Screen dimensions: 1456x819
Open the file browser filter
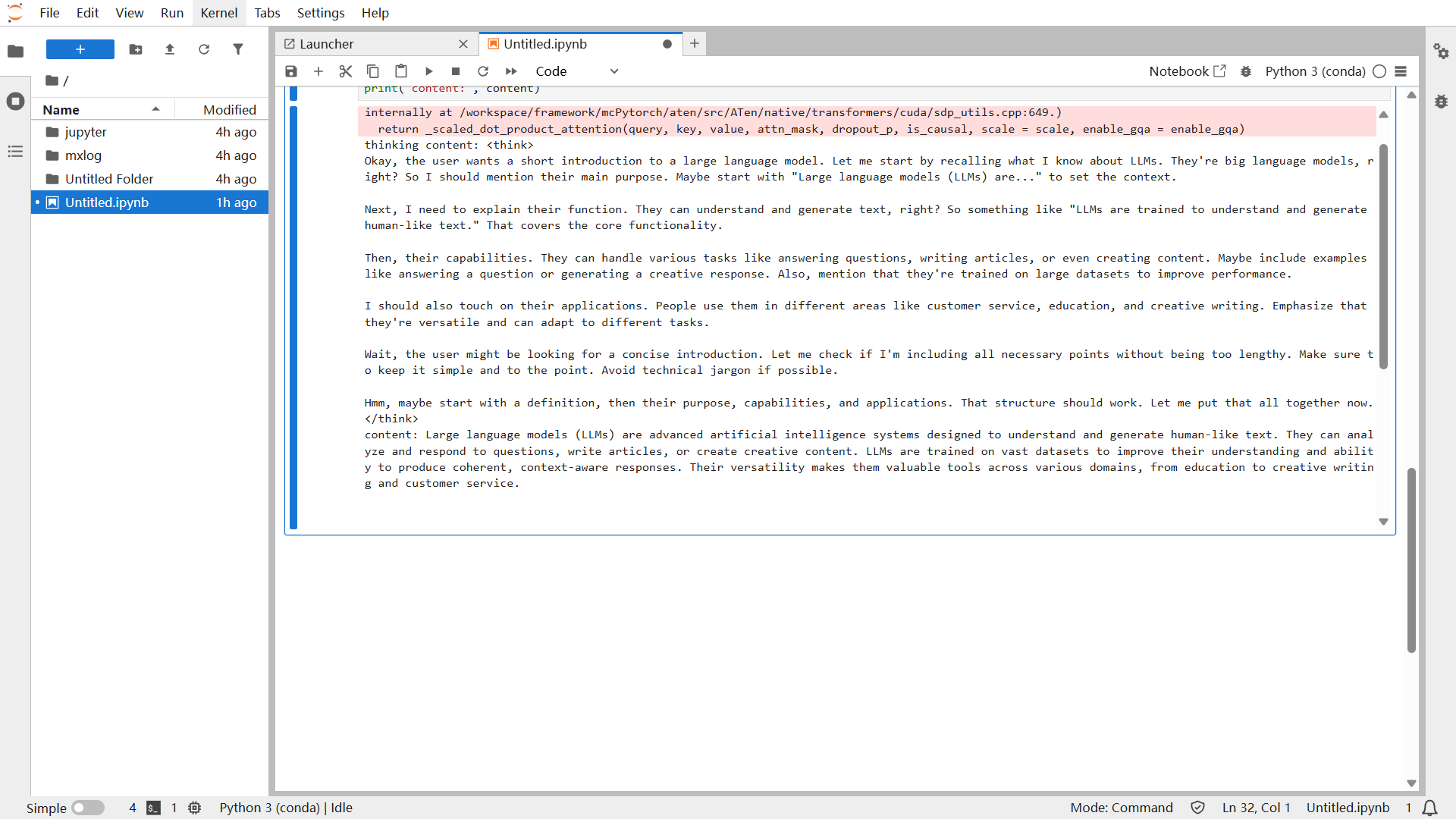click(238, 49)
